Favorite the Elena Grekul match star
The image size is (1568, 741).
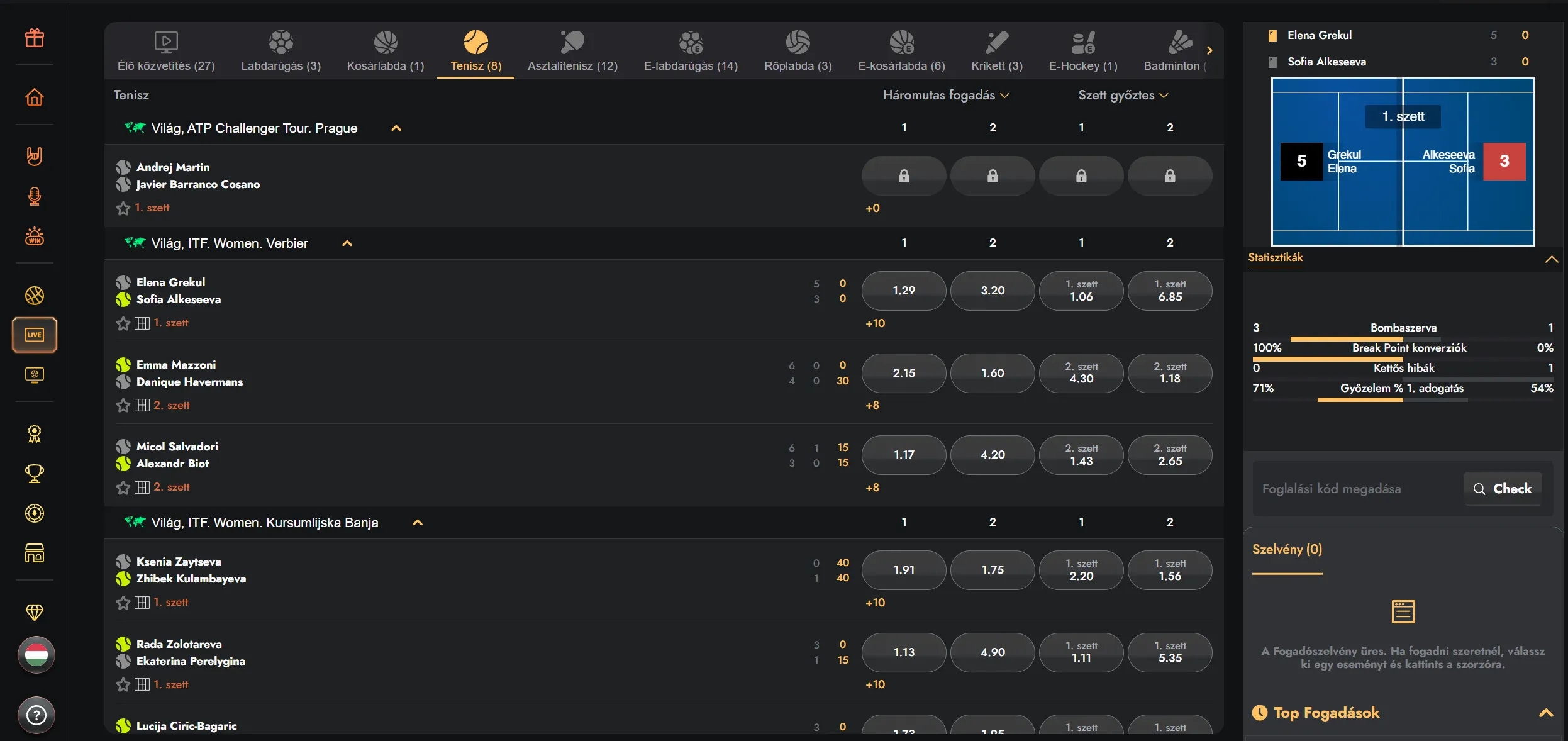pyautogui.click(x=123, y=323)
